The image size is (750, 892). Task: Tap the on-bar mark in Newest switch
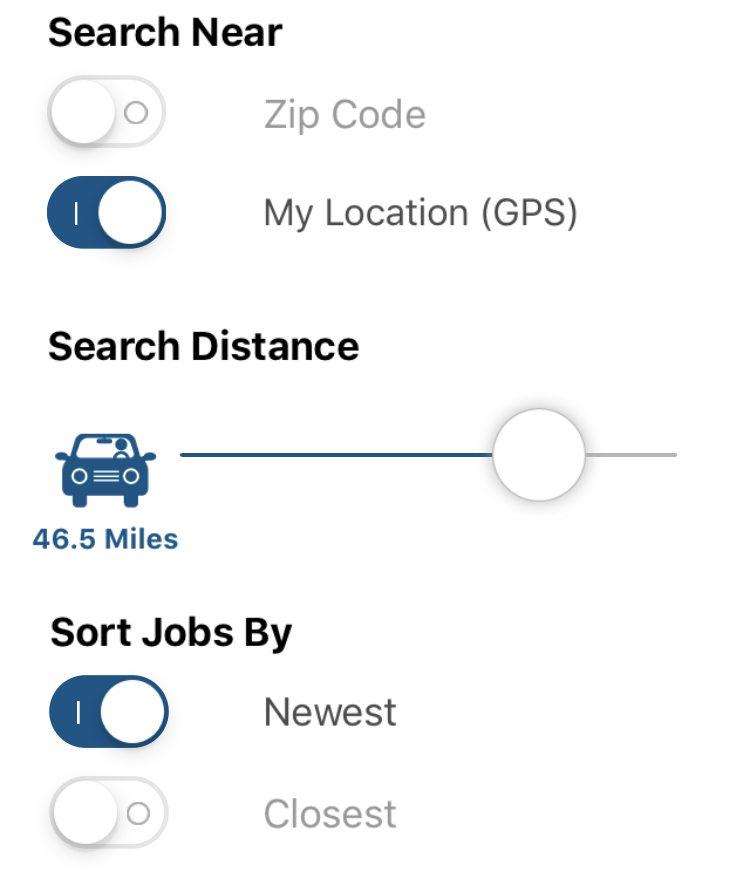[x=78, y=712]
